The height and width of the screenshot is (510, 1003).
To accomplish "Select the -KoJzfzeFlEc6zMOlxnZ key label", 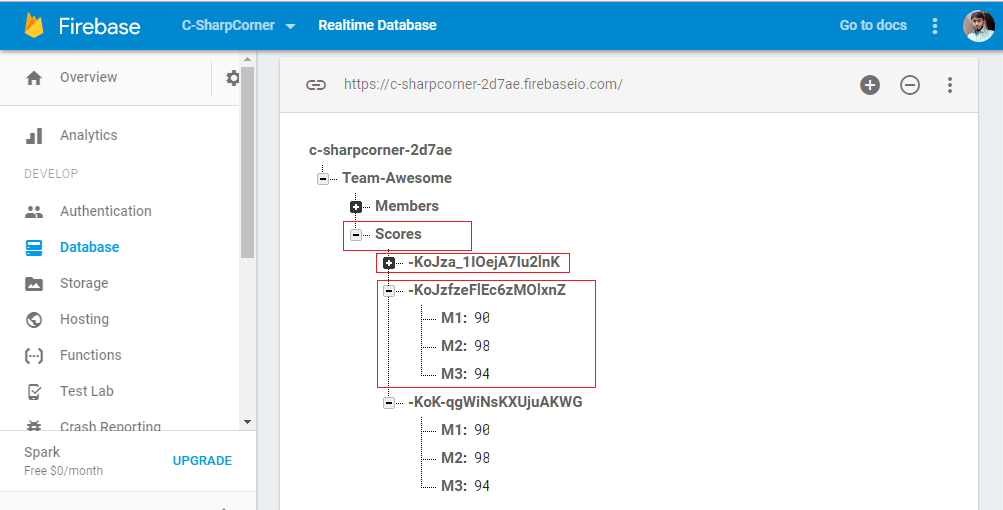I will pos(487,290).
